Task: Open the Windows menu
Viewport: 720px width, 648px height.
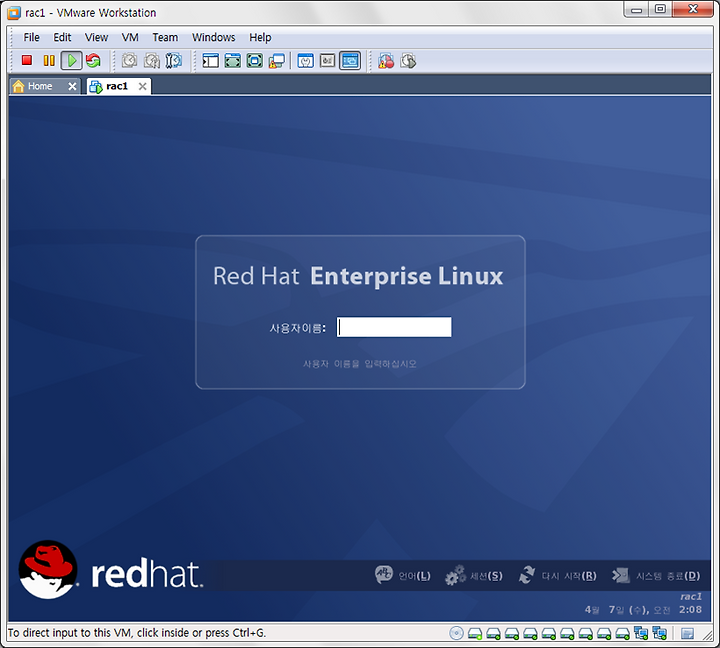Action: [214, 37]
